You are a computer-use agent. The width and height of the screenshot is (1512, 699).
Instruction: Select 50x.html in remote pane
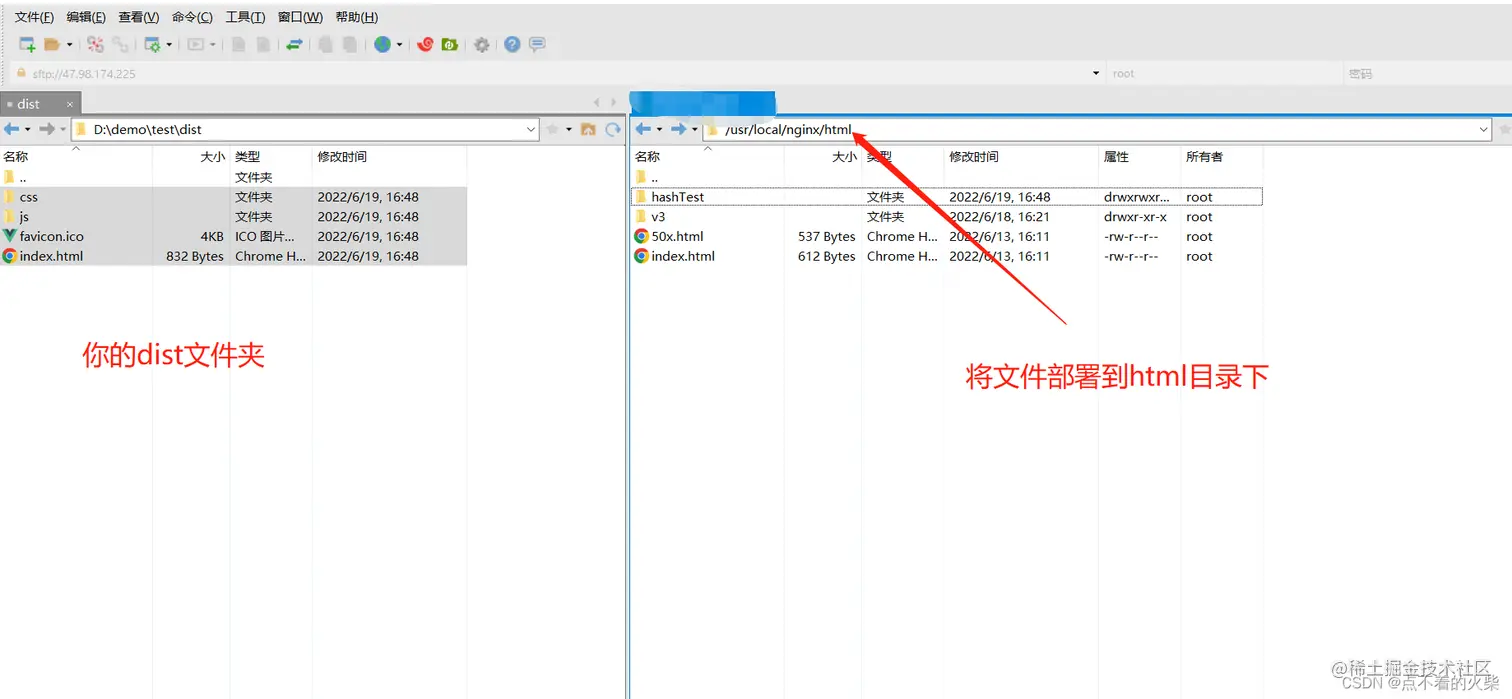[946, 237]
